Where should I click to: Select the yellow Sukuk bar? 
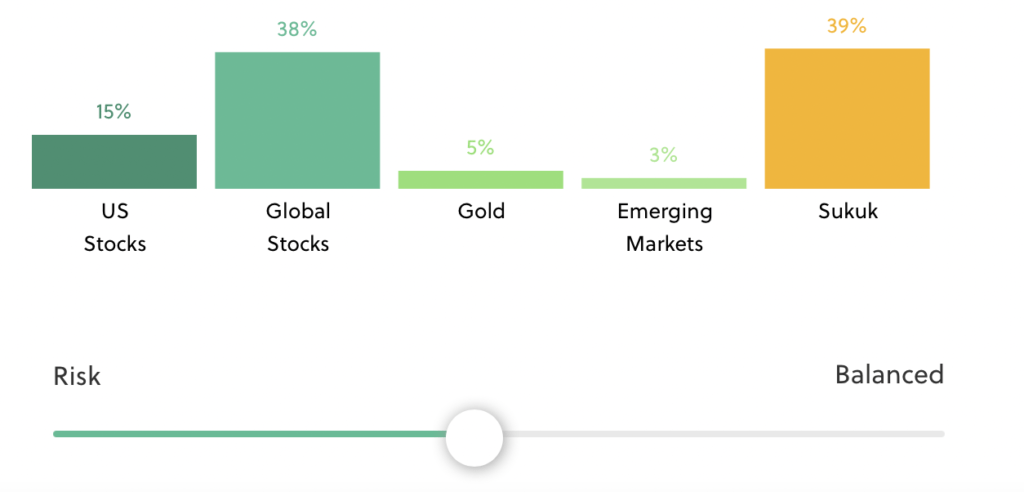[847, 119]
